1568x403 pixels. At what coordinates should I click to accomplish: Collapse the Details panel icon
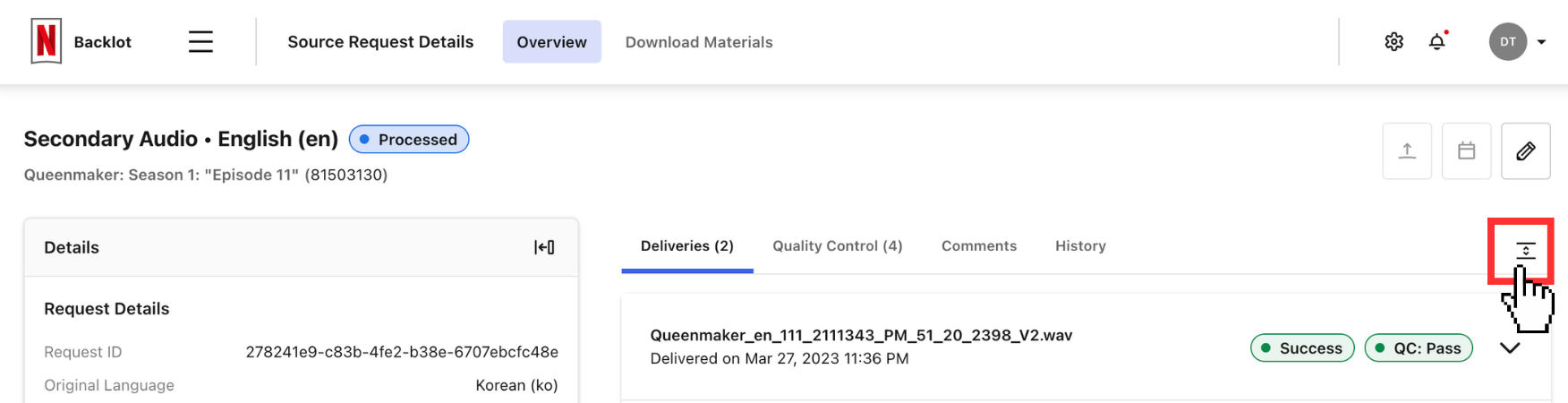click(544, 247)
